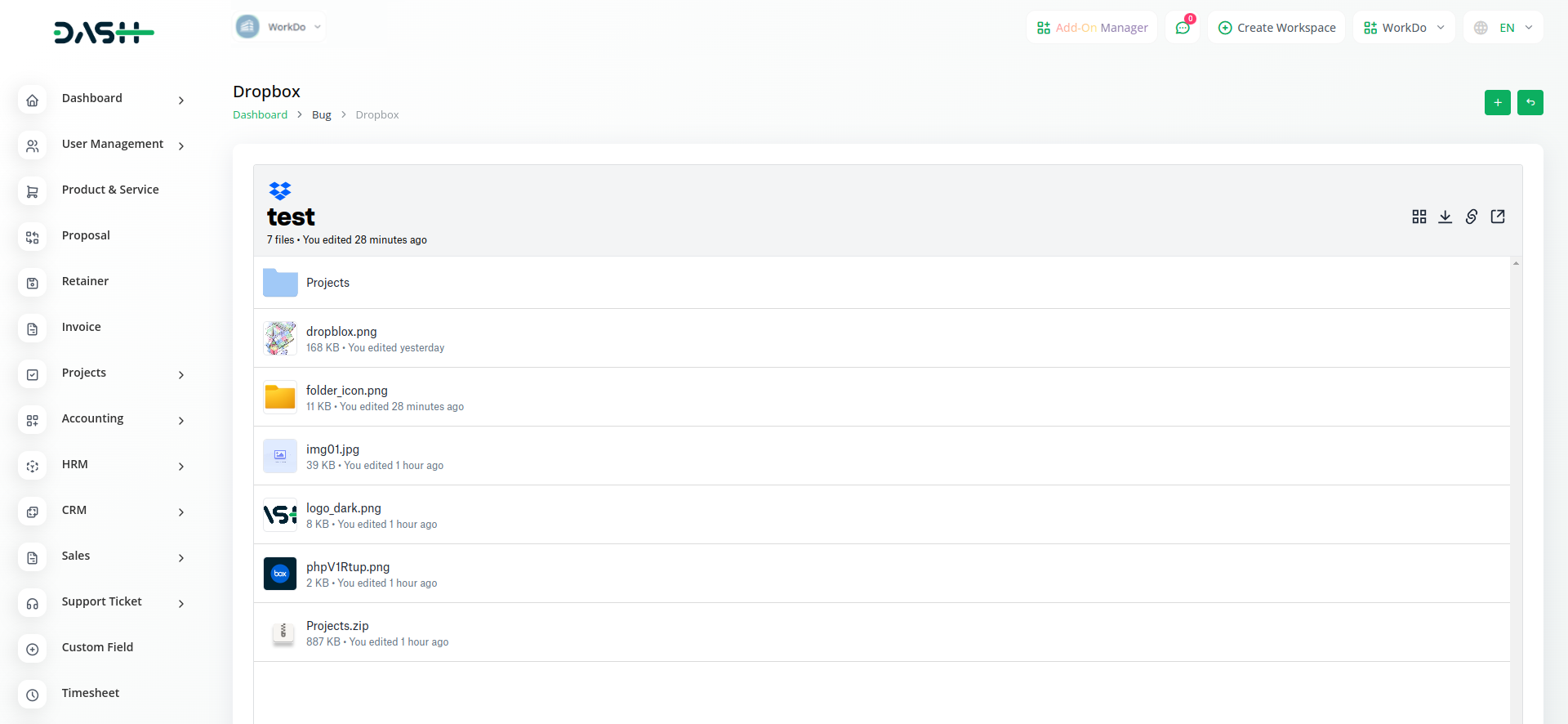This screenshot has width=1568, height=724.
Task: Click the Dropbox logo icon
Action: click(280, 191)
